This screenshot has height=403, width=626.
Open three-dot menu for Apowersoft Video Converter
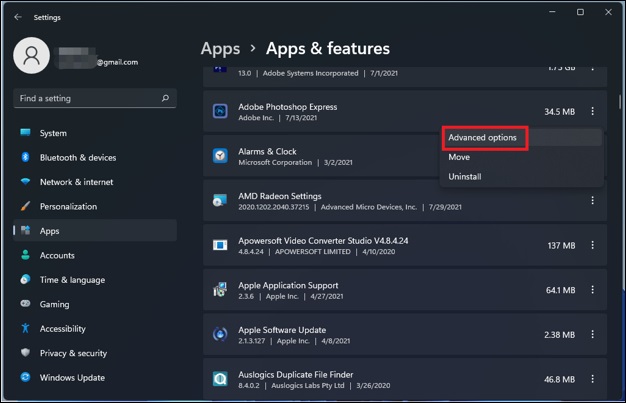pyautogui.click(x=592, y=245)
